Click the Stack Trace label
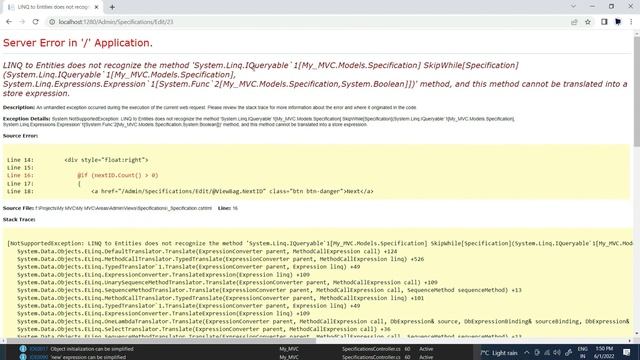The image size is (640, 360). [x=19, y=220]
